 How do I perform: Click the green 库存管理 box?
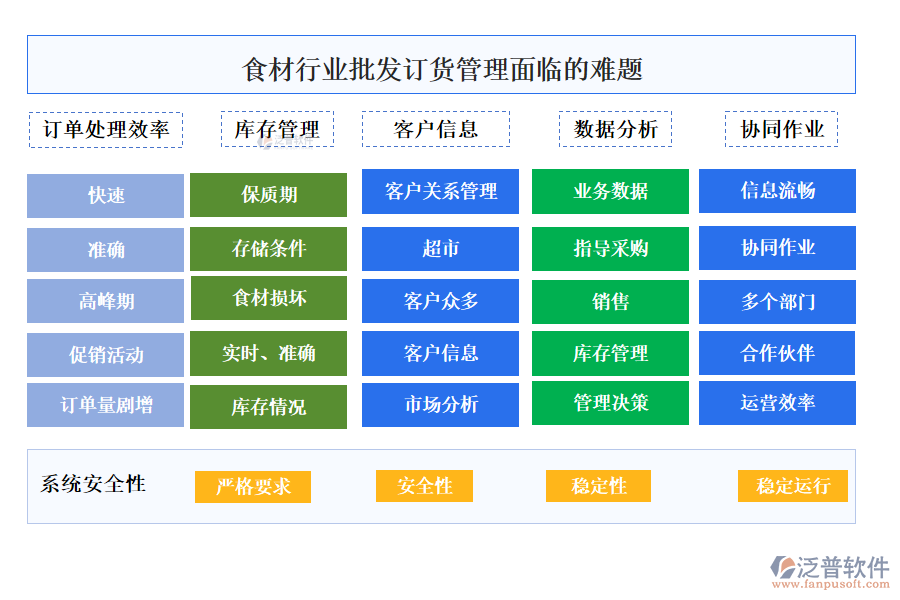click(x=610, y=354)
